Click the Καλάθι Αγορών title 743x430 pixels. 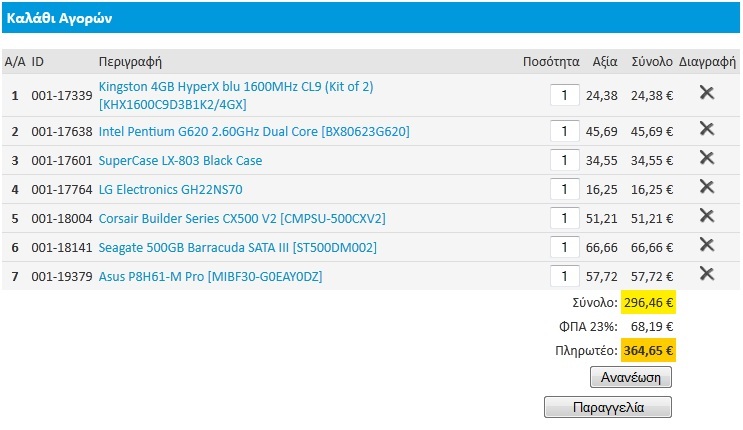(x=59, y=18)
